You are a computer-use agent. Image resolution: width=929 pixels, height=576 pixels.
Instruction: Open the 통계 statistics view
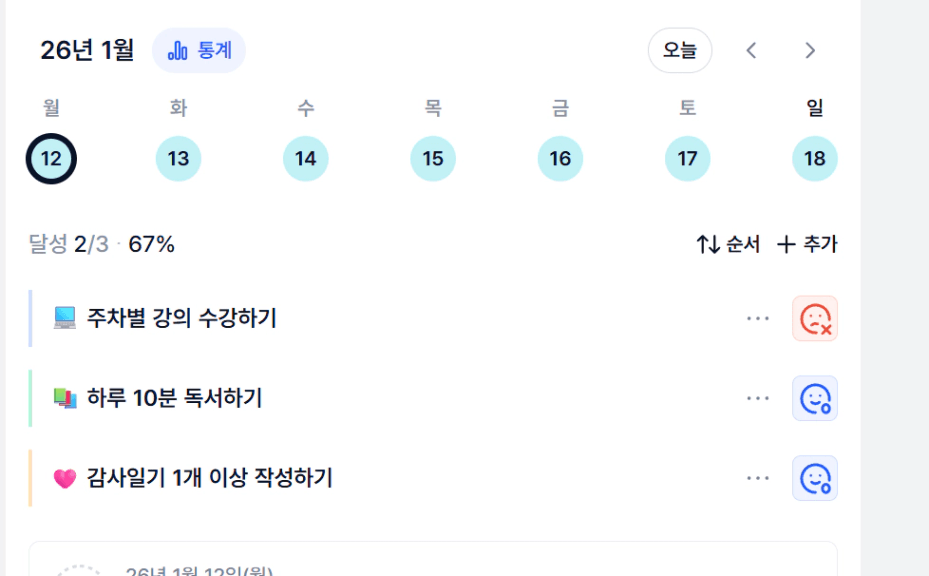pos(199,50)
